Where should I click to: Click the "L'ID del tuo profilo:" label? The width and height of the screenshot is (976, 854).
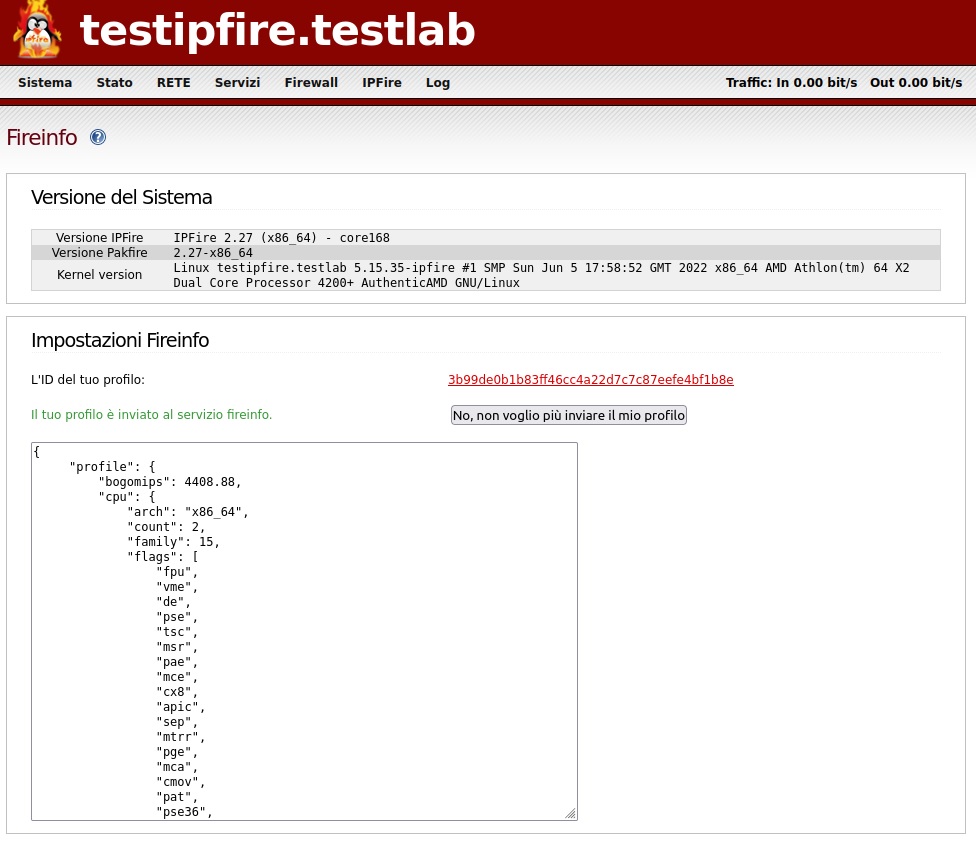[88, 380]
